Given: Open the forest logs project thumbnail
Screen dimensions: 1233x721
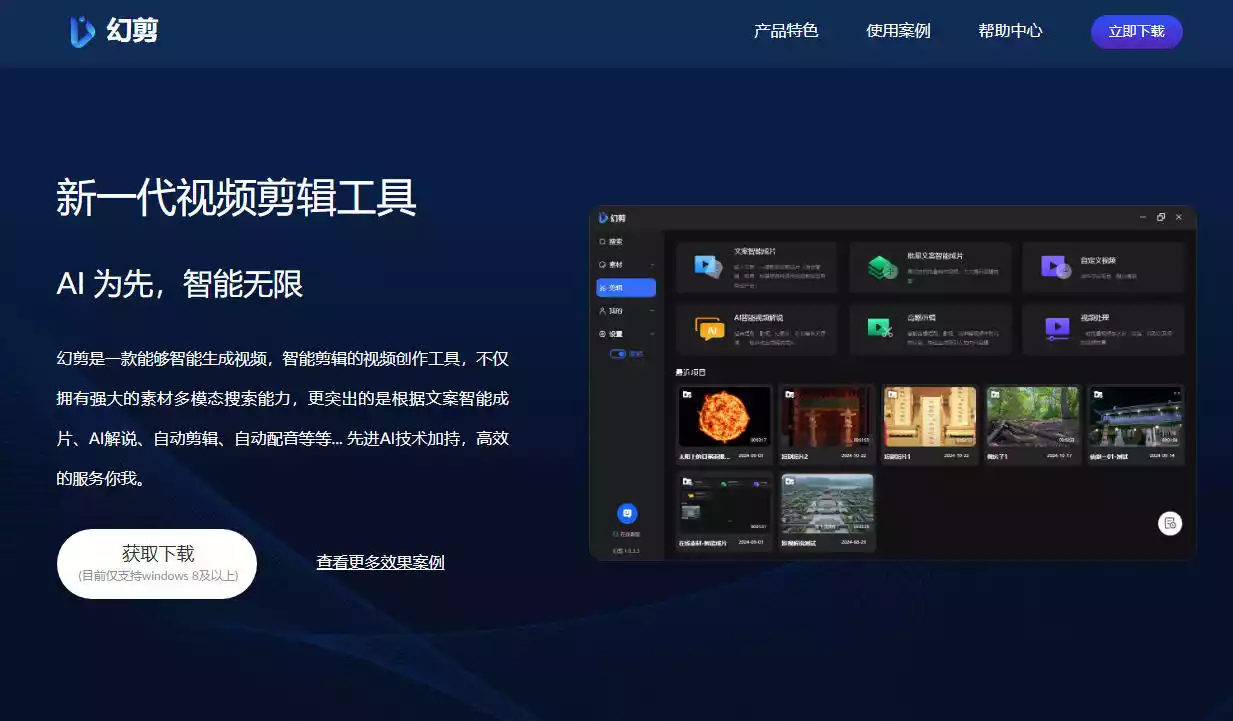Looking at the screenshot, I should pos(1032,416).
